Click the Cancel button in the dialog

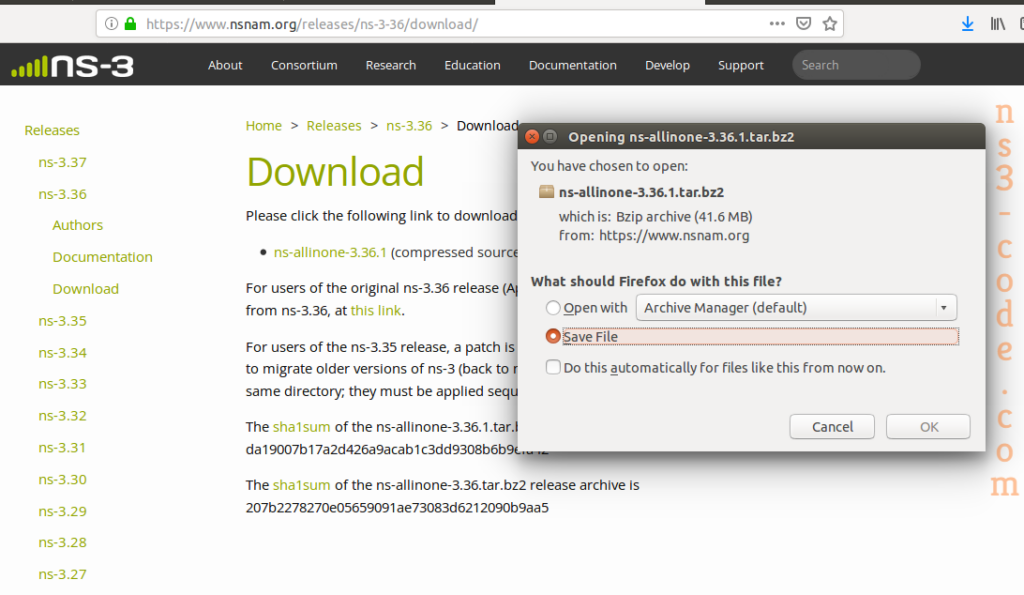pyautogui.click(x=832, y=426)
